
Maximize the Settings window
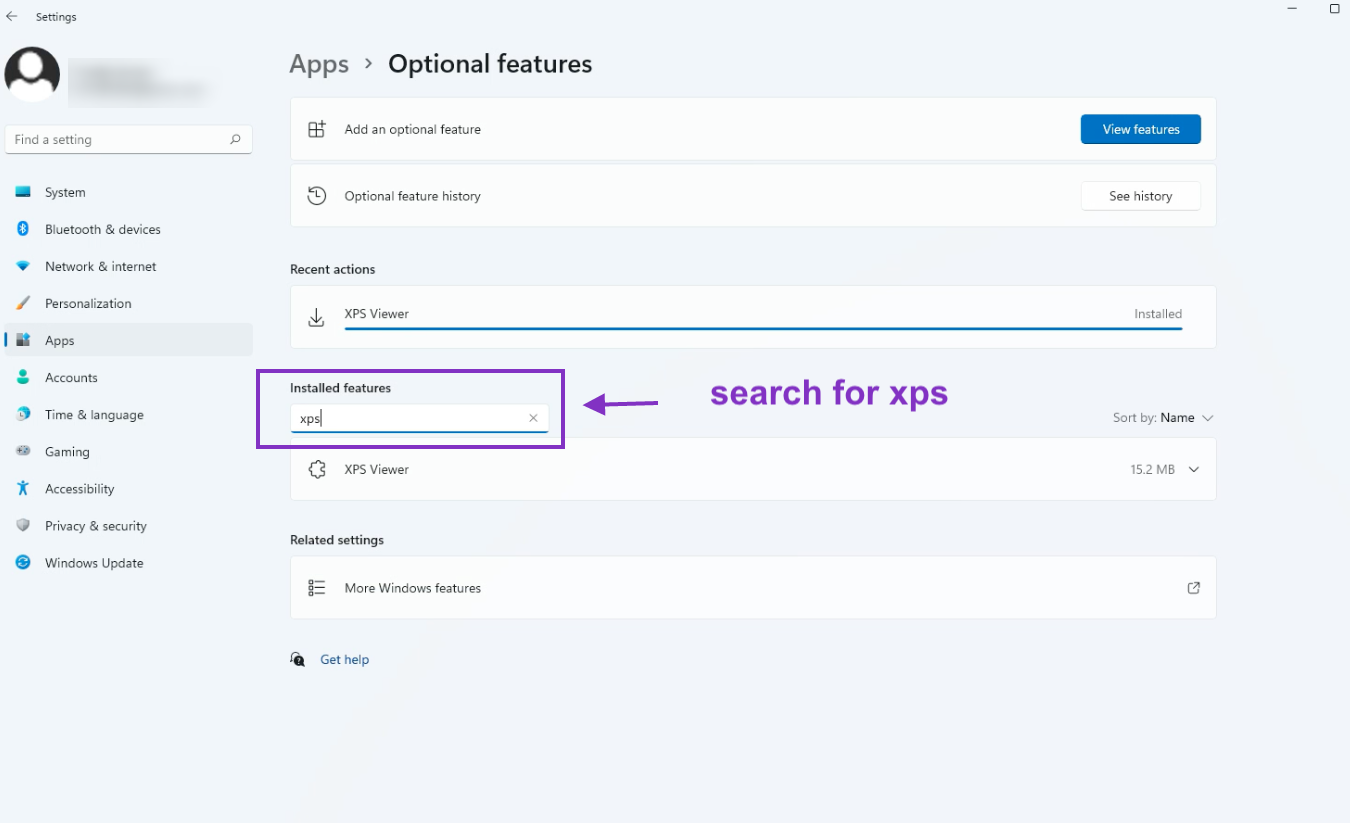click(x=1334, y=8)
